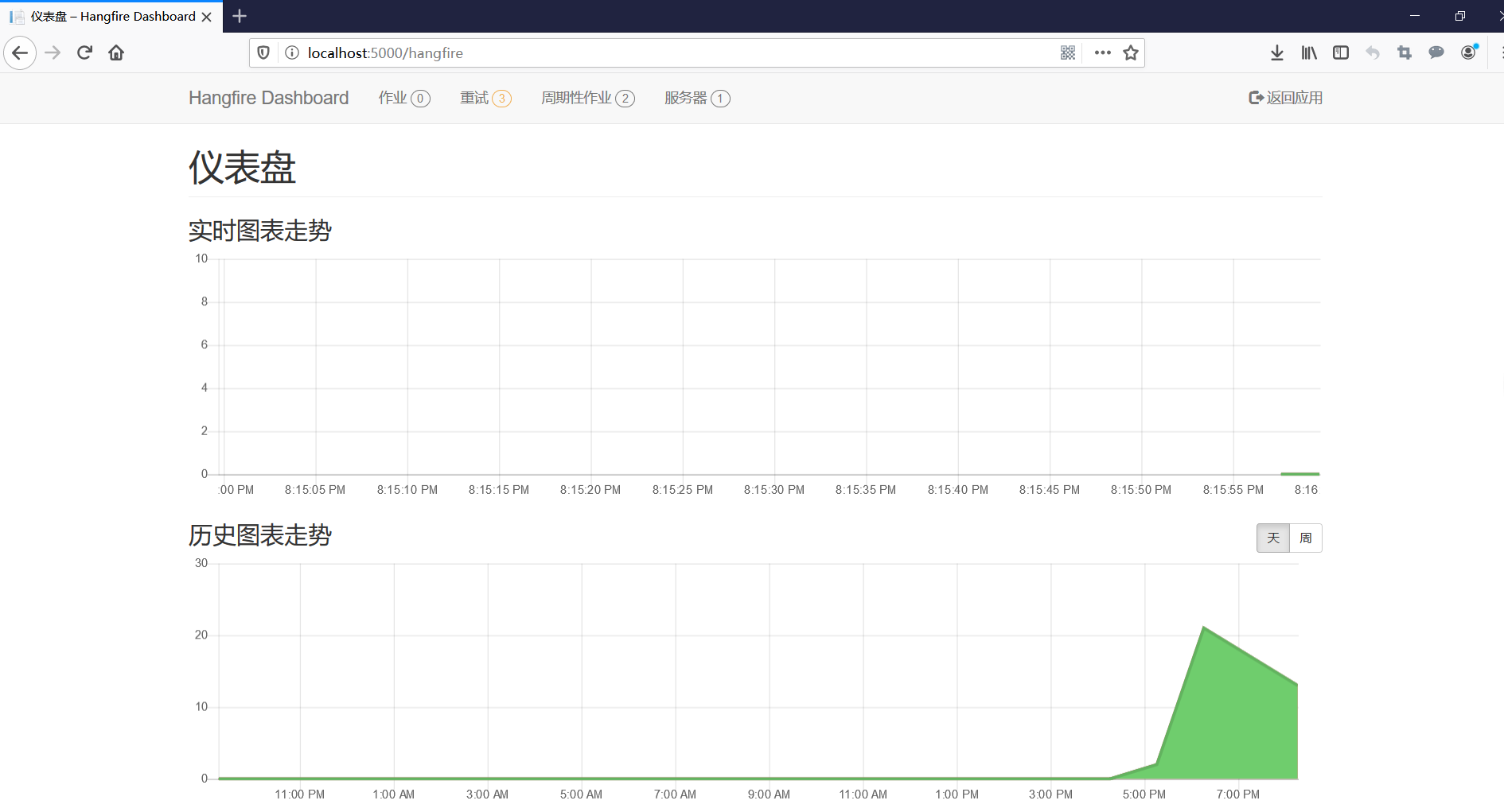
Task: Open the downloads panel
Action: tap(1277, 53)
